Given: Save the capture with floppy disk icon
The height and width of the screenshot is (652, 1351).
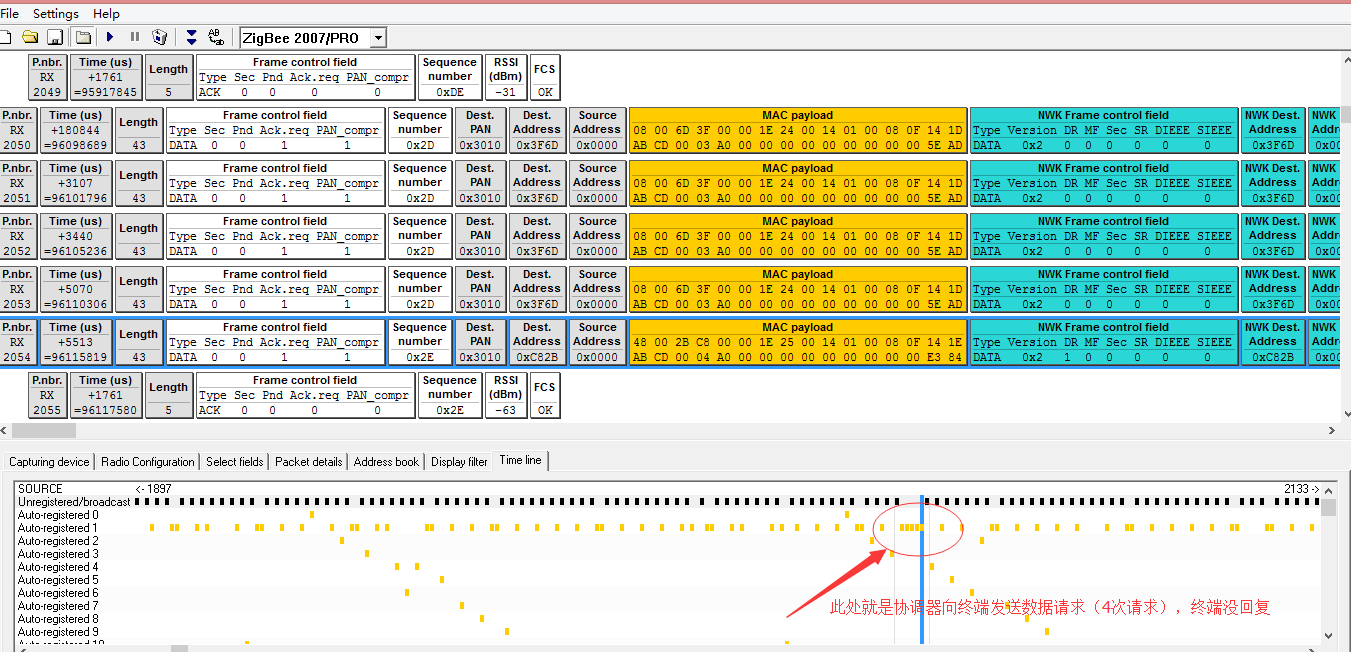Looking at the screenshot, I should 56,37.
